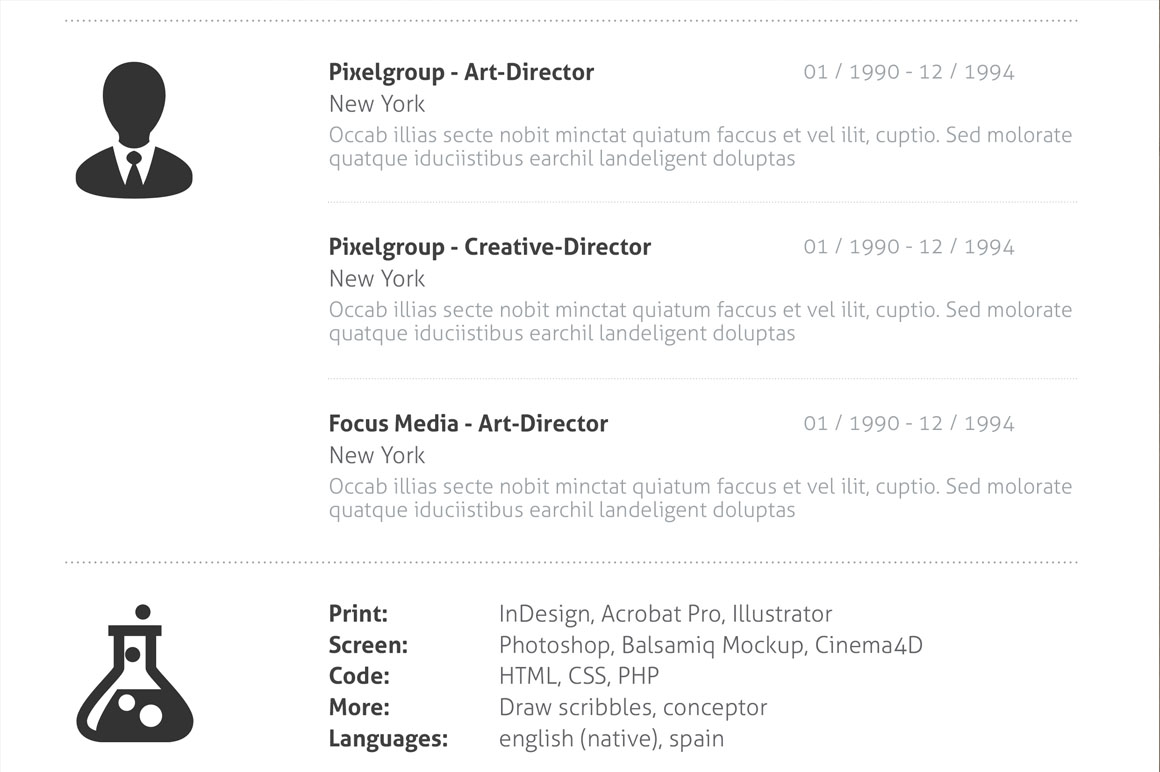Select the Pixelgroup - Art-Director heading
This screenshot has width=1160, height=772.
point(461,72)
